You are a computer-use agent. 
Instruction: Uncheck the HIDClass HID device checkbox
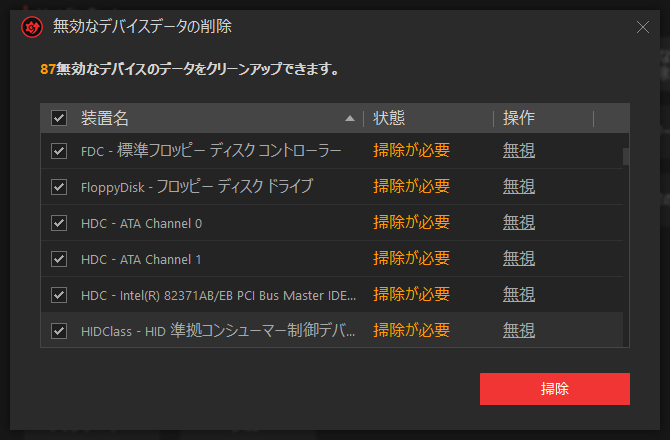point(59,331)
